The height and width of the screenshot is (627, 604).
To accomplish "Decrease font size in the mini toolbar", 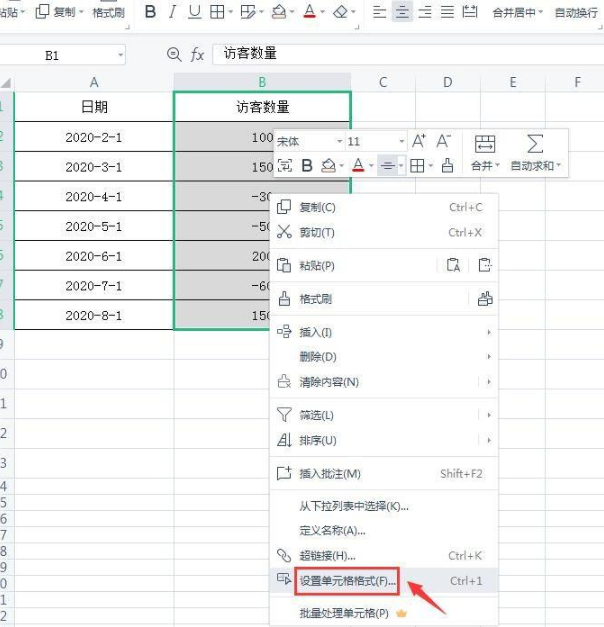I will click(x=443, y=141).
